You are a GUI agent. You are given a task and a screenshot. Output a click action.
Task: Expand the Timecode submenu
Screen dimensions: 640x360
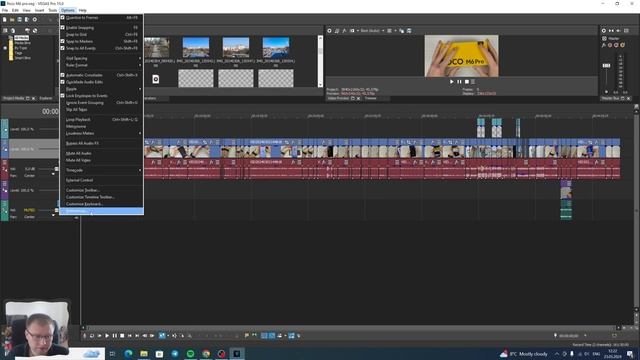(x=101, y=170)
